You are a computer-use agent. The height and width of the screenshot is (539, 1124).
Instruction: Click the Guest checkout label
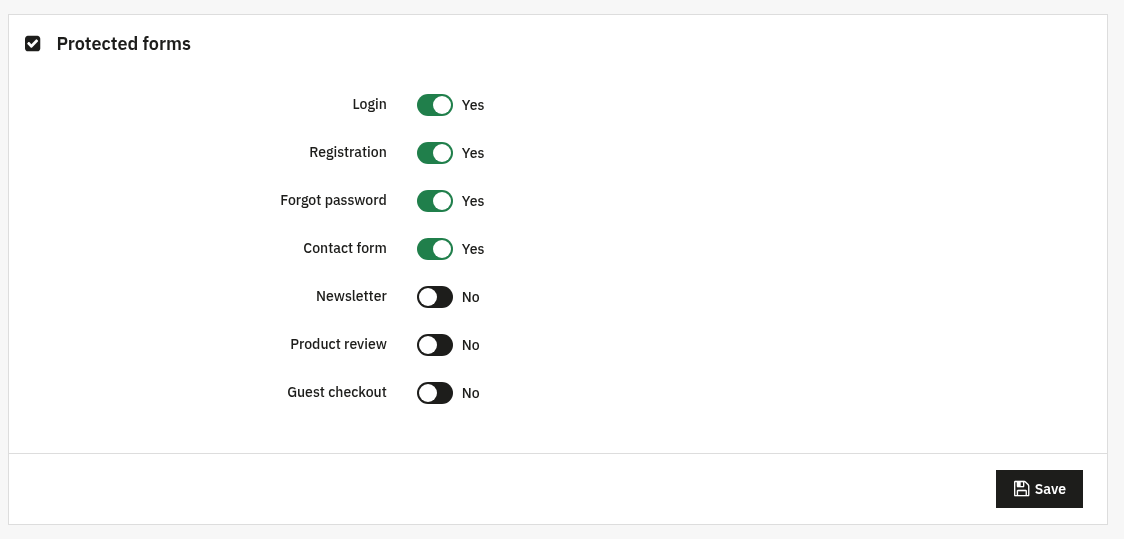337,392
